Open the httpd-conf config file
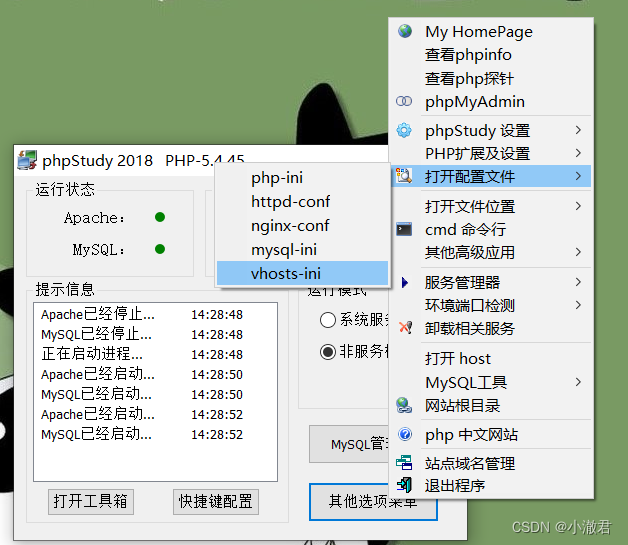The image size is (628, 545). click(302, 201)
